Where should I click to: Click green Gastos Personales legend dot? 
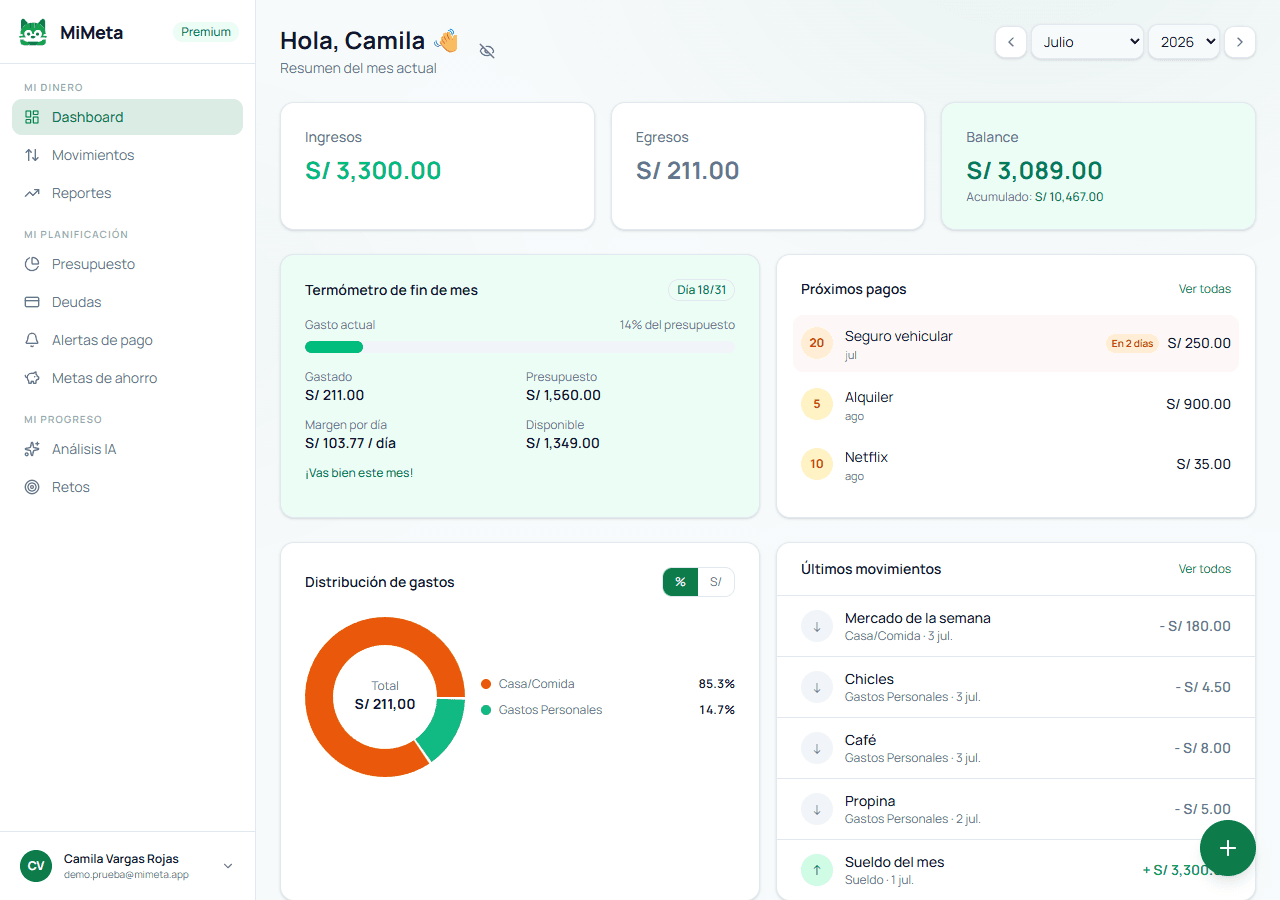pos(486,710)
